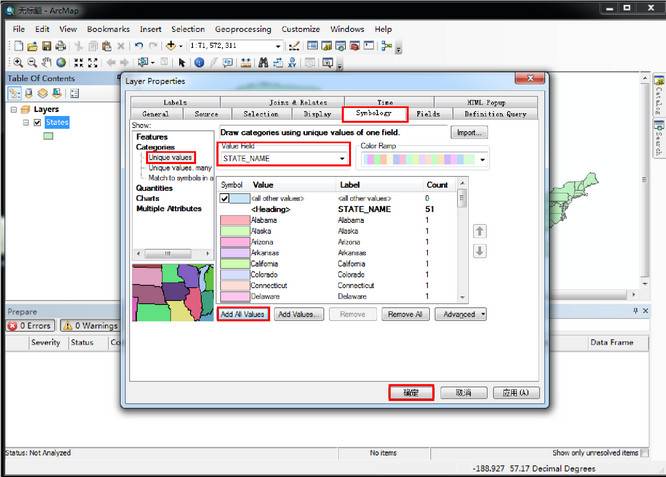Select the Zoom In tool

(18, 63)
